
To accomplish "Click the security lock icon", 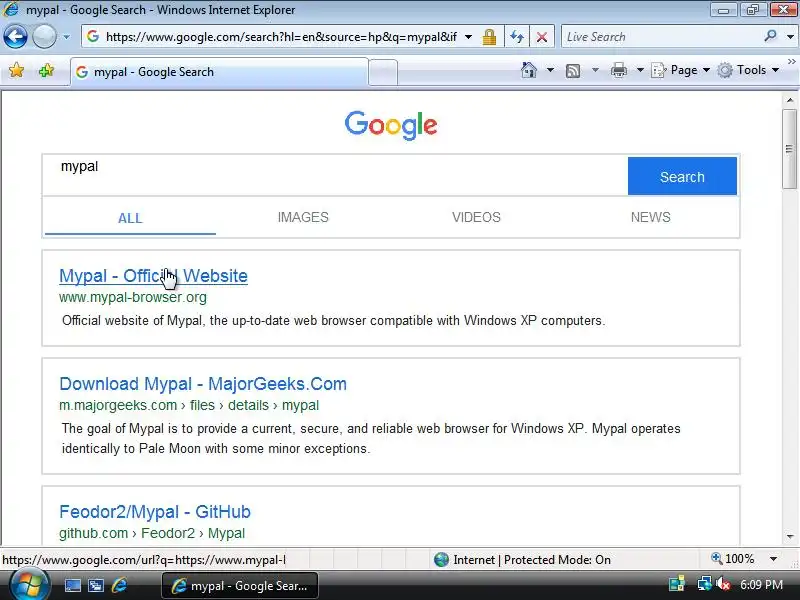I will click(489, 37).
